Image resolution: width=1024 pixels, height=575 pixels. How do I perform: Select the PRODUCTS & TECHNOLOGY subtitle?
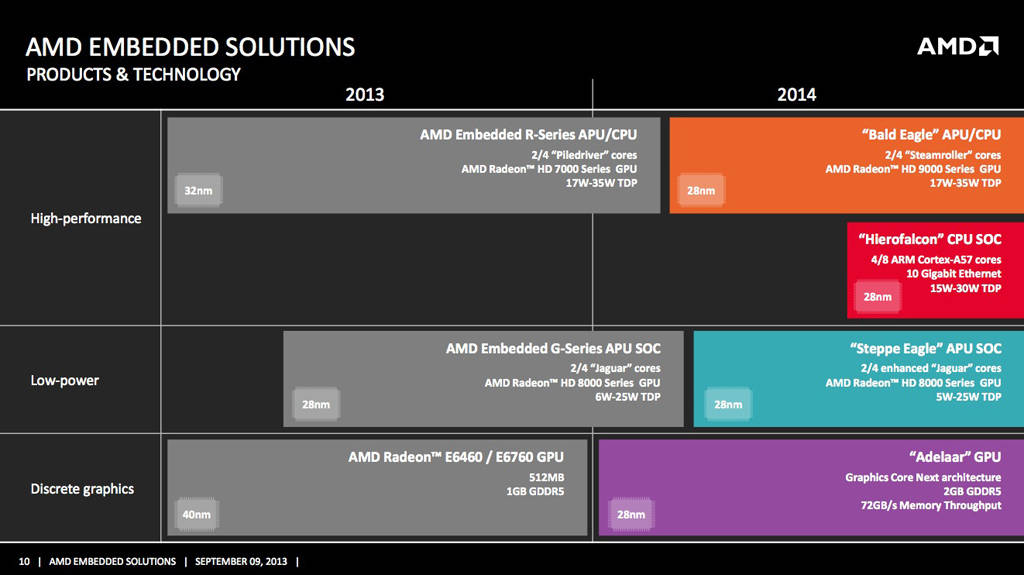(133, 74)
